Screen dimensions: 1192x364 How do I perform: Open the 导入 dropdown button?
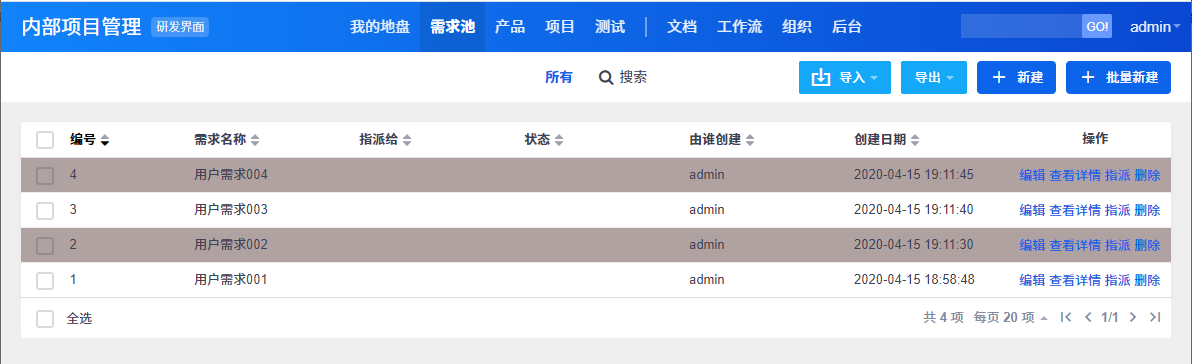pos(845,78)
